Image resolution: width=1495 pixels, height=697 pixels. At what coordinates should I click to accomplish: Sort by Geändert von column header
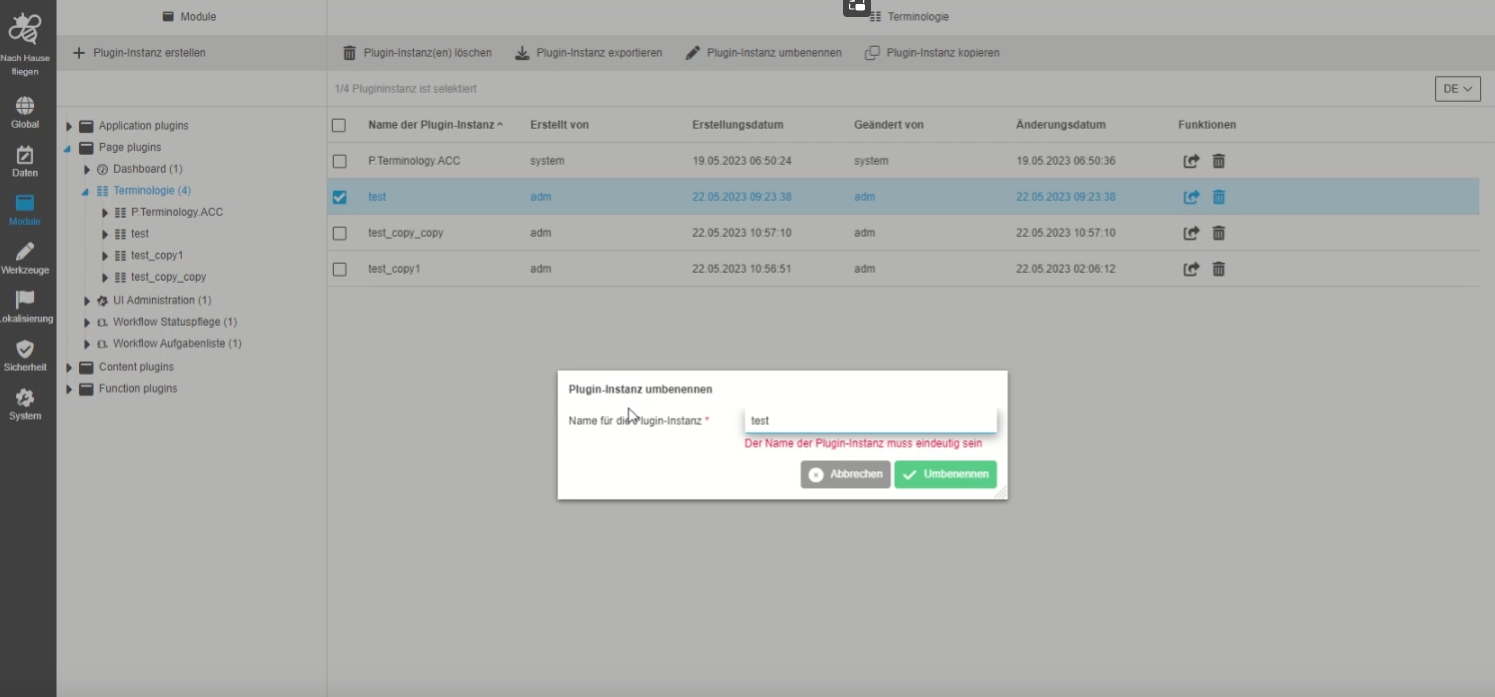[x=888, y=125]
